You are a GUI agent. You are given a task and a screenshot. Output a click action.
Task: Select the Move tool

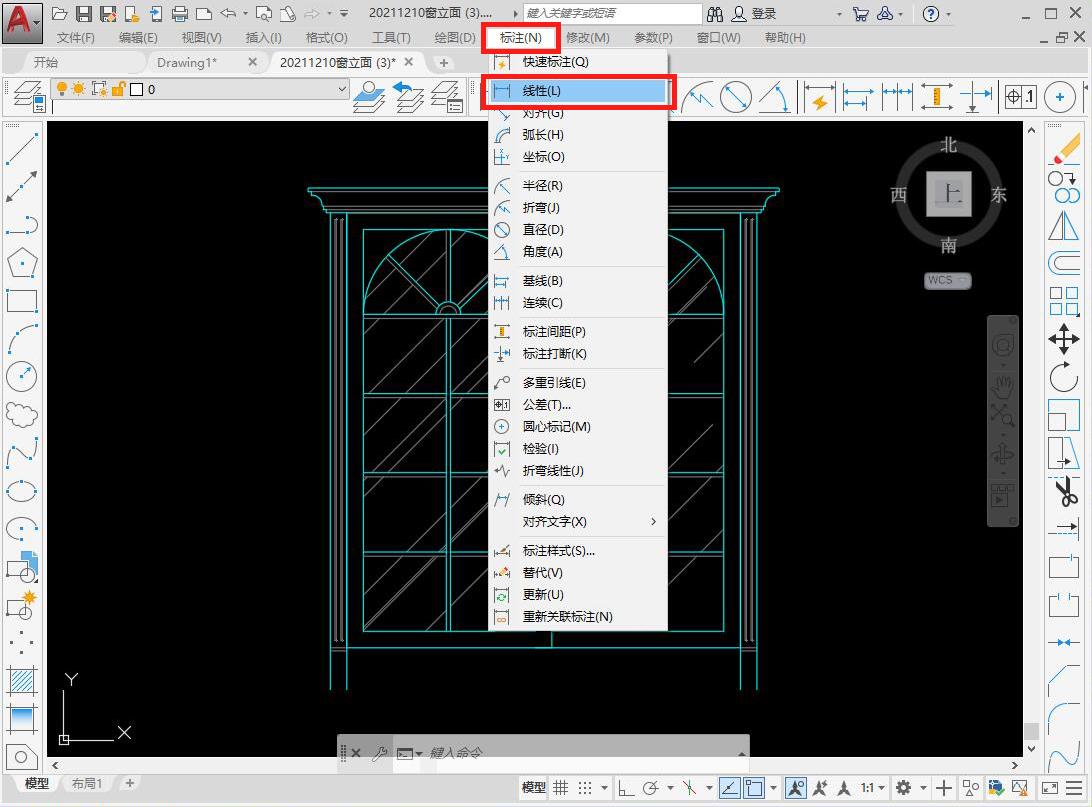[1064, 339]
